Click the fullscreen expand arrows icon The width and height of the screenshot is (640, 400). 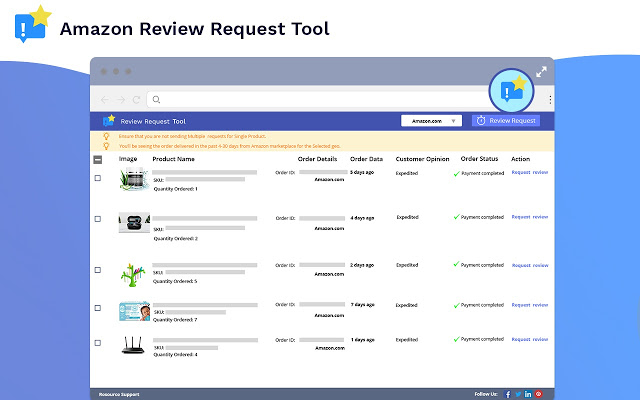point(541,72)
